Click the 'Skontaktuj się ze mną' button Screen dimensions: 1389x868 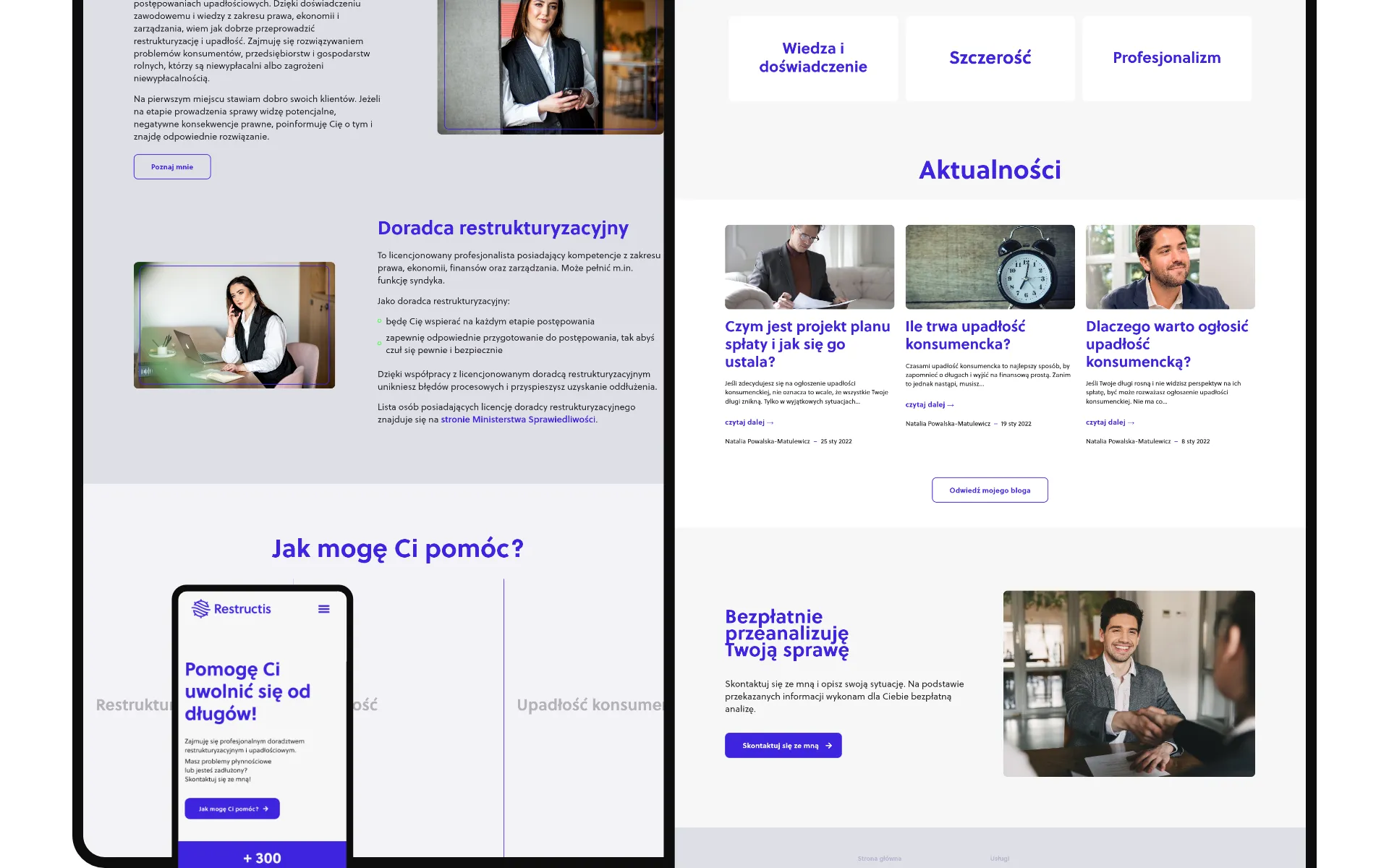(783, 746)
